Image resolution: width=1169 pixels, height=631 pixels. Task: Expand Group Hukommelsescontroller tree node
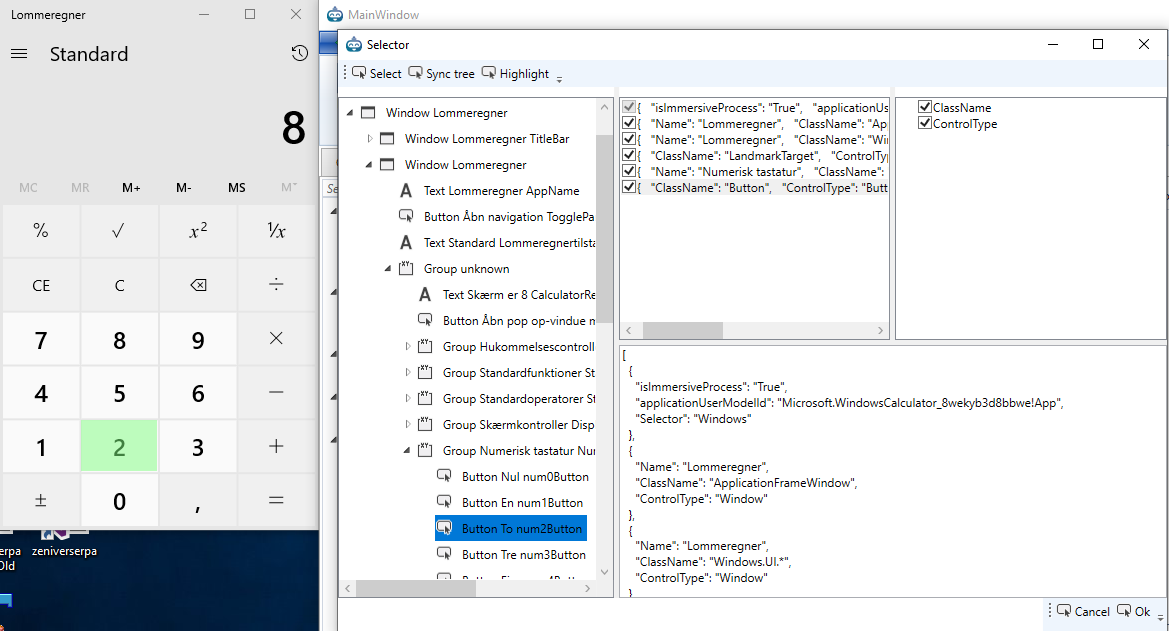click(x=407, y=346)
